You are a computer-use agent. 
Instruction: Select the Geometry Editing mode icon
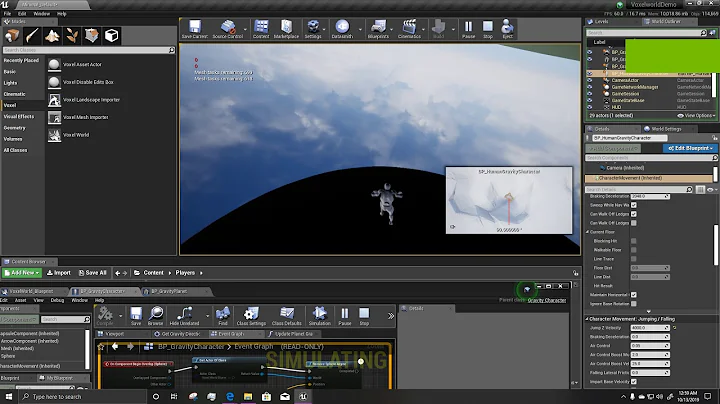pyautogui.click(x=91, y=35)
